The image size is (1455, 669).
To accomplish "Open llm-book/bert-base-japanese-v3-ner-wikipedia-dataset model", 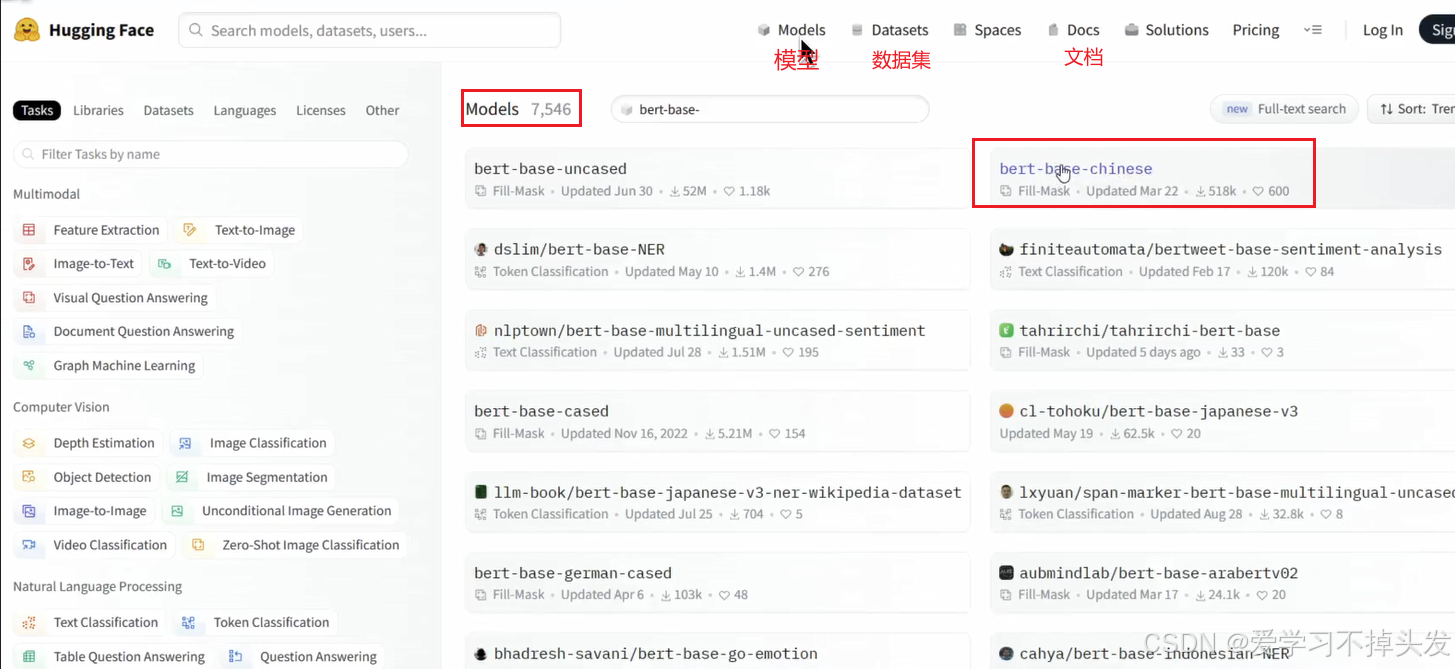I will tap(717, 502).
